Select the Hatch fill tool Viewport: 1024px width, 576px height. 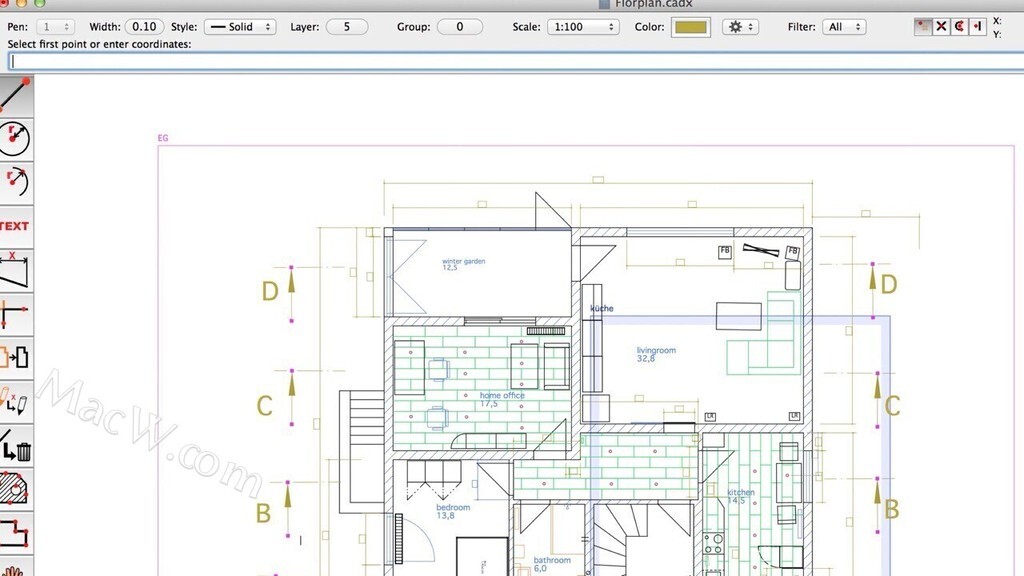(x=16, y=489)
